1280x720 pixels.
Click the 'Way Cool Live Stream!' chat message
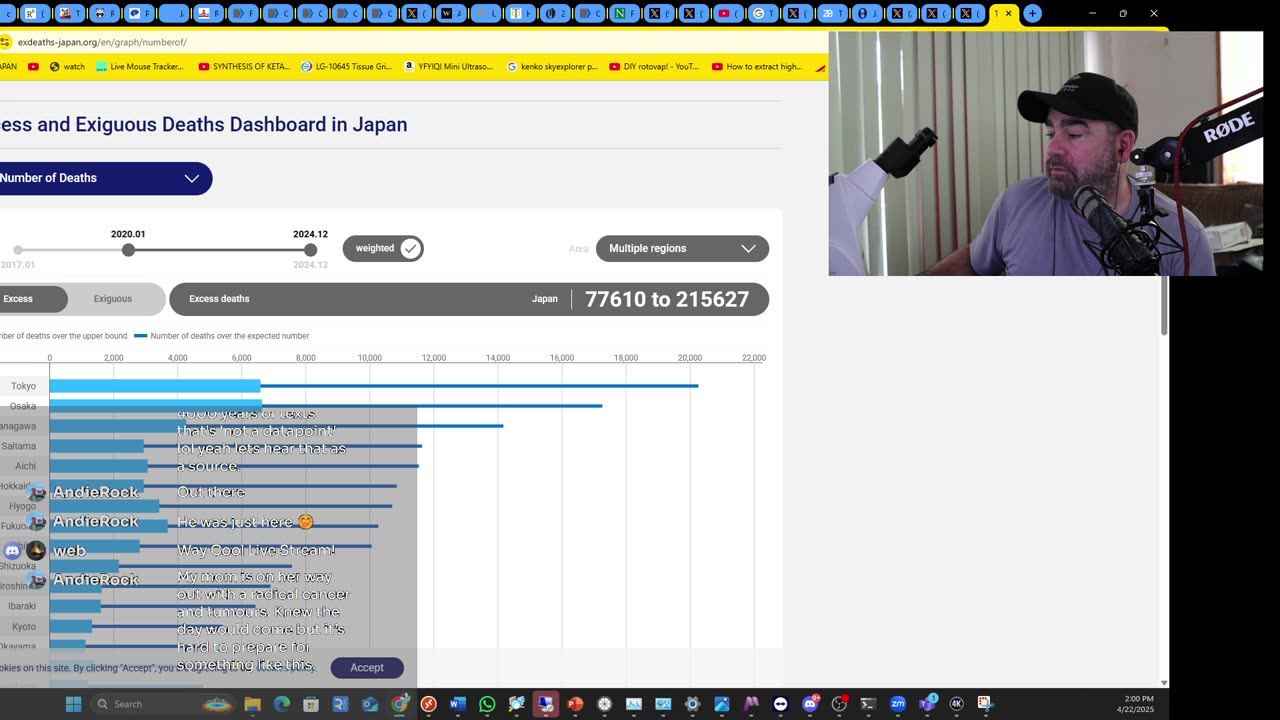pos(256,550)
